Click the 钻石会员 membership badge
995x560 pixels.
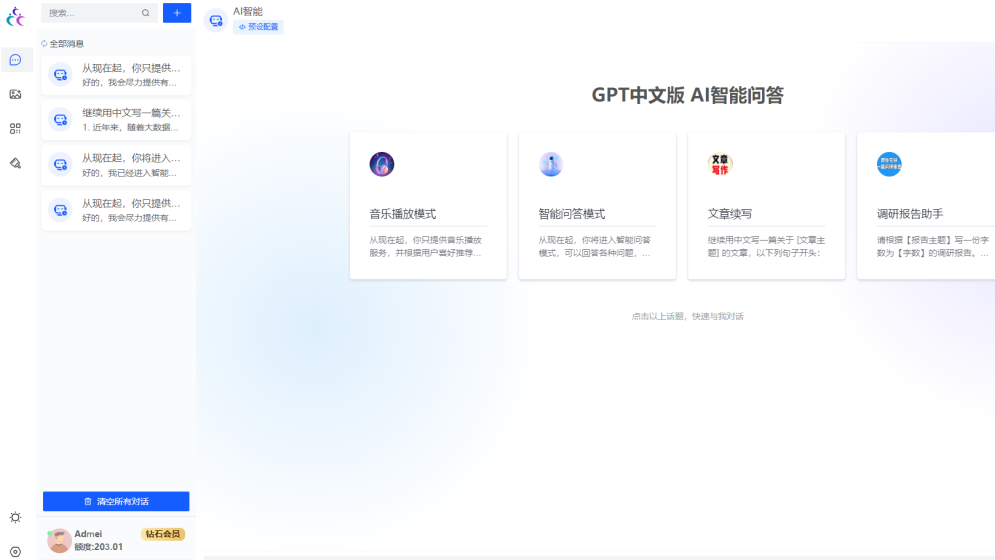point(162,534)
